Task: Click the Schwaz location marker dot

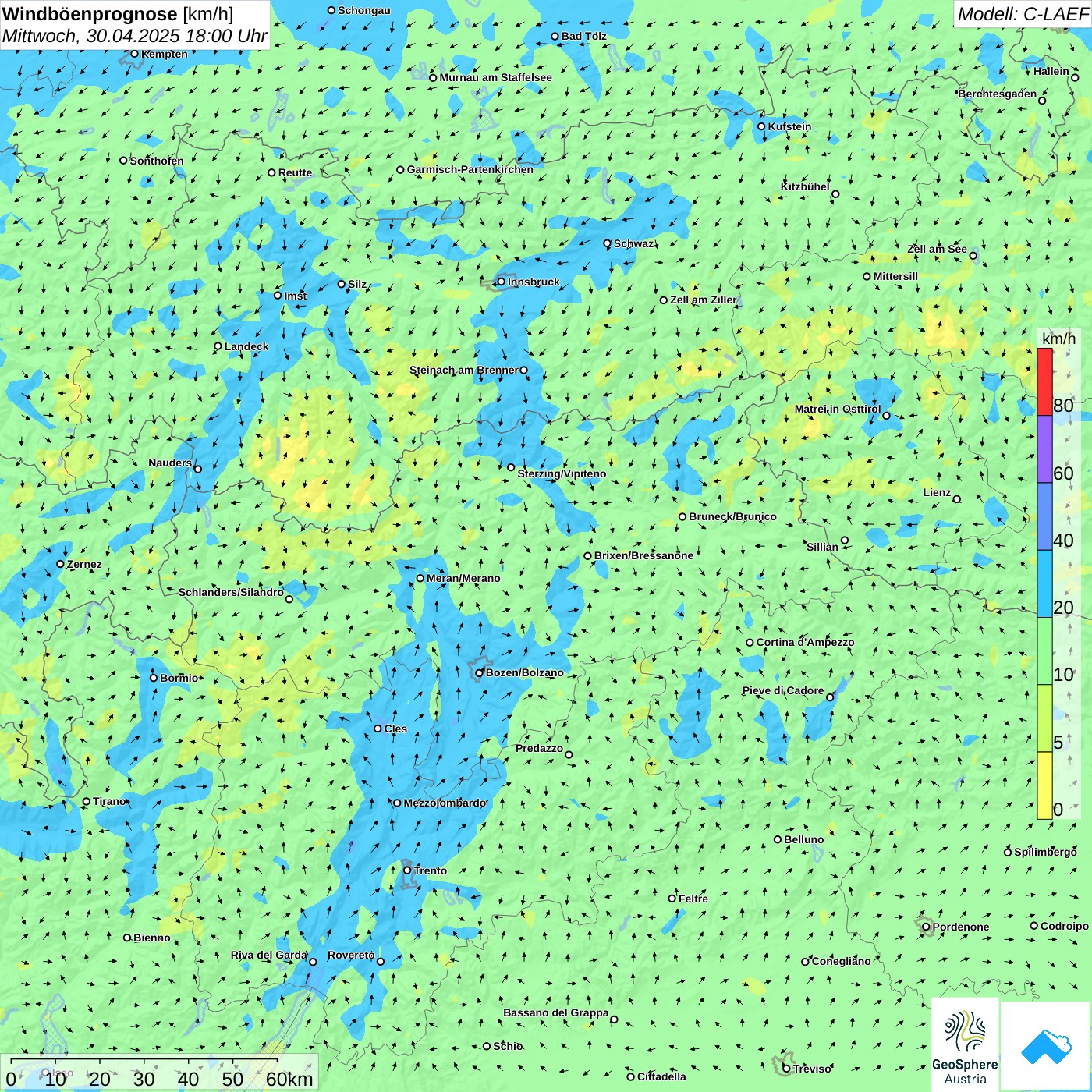Action: [x=607, y=243]
